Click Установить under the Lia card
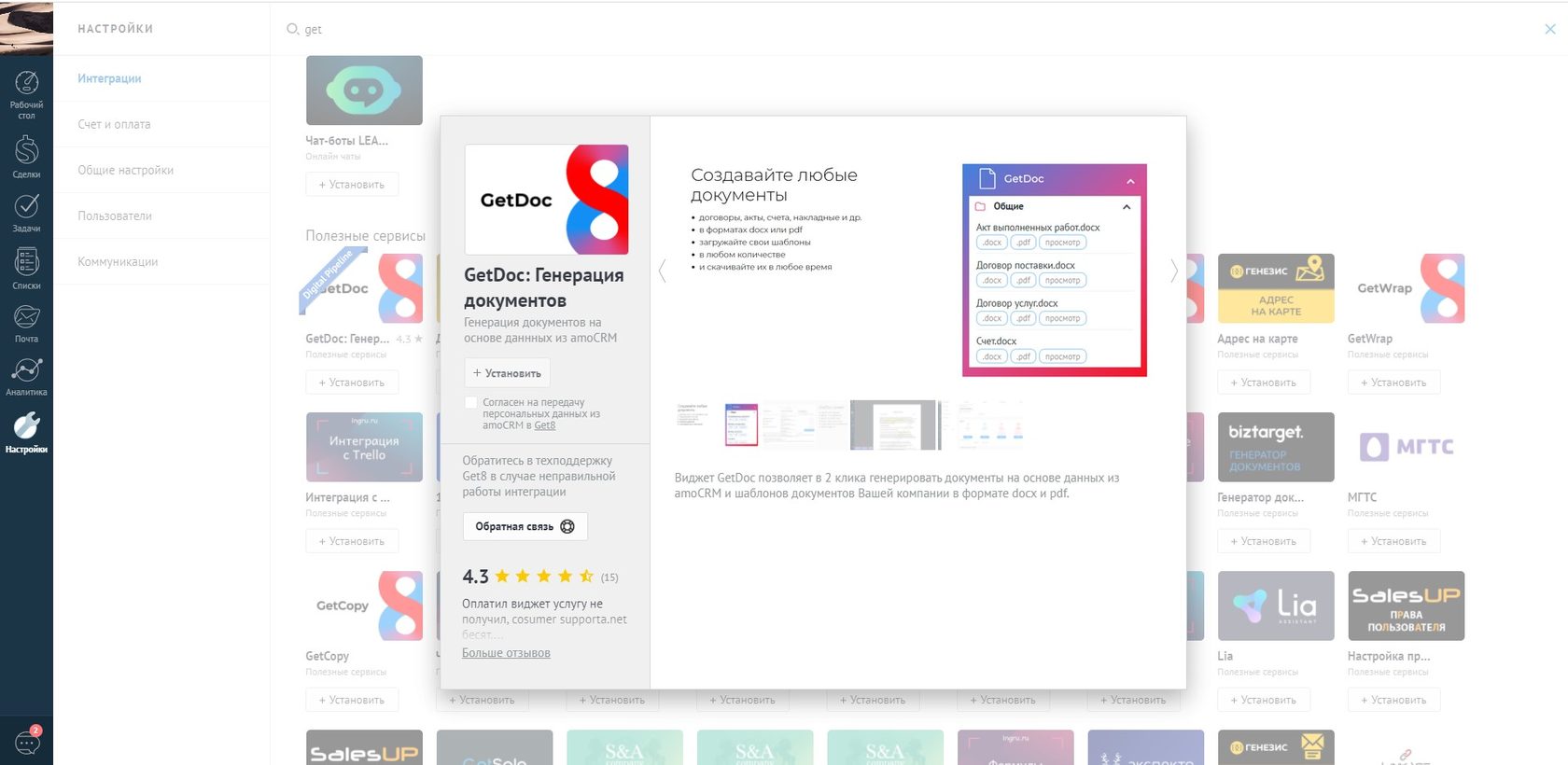This screenshot has width=1568, height=765. (1264, 700)
